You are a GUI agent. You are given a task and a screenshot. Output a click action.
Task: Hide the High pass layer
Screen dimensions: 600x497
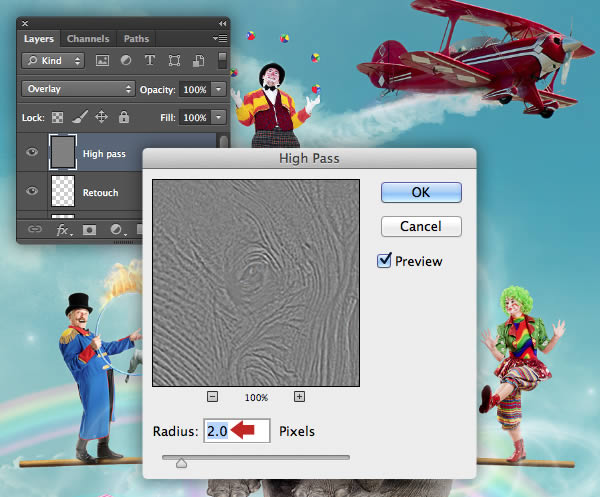coord(32,152)
